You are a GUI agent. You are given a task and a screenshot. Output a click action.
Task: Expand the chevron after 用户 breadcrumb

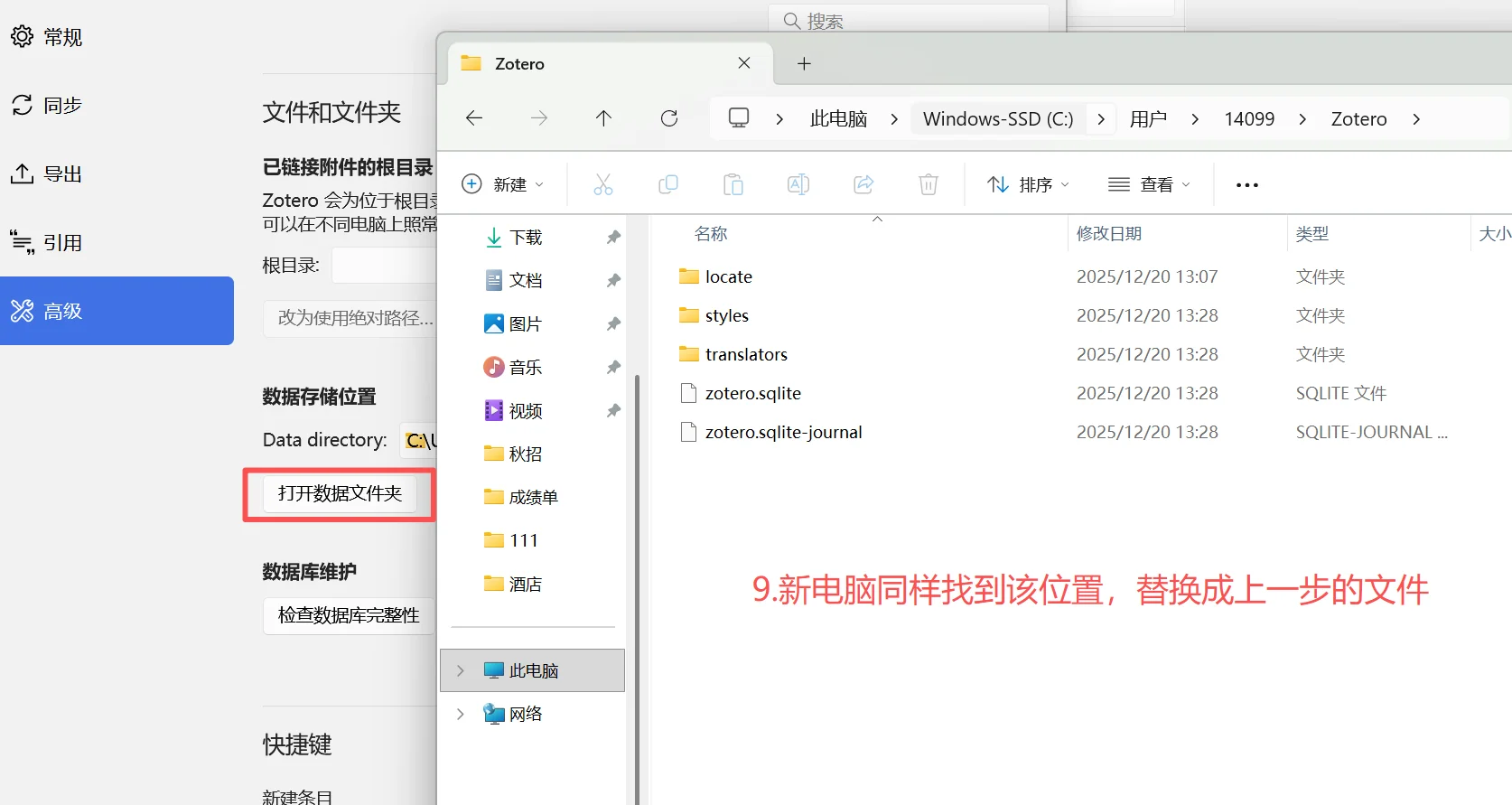pyautogui.click(x=1195, y=119)
